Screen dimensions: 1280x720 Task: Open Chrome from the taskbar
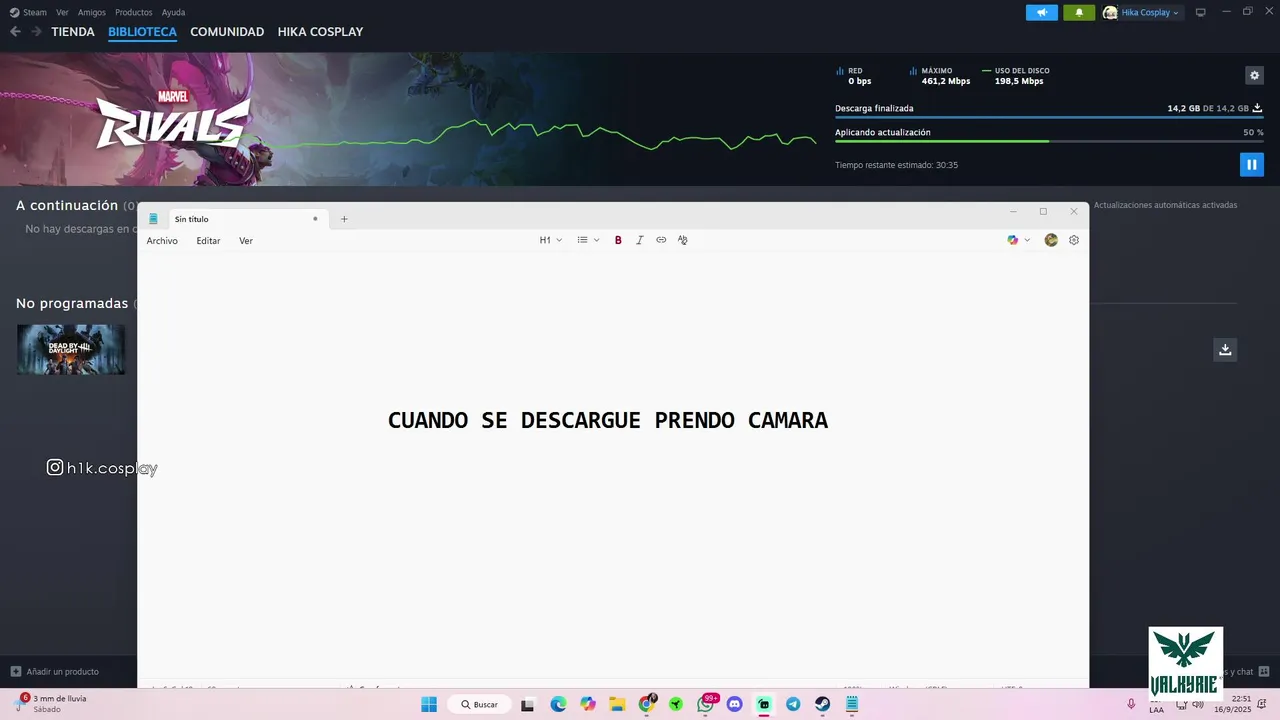[x=647, y=704]
